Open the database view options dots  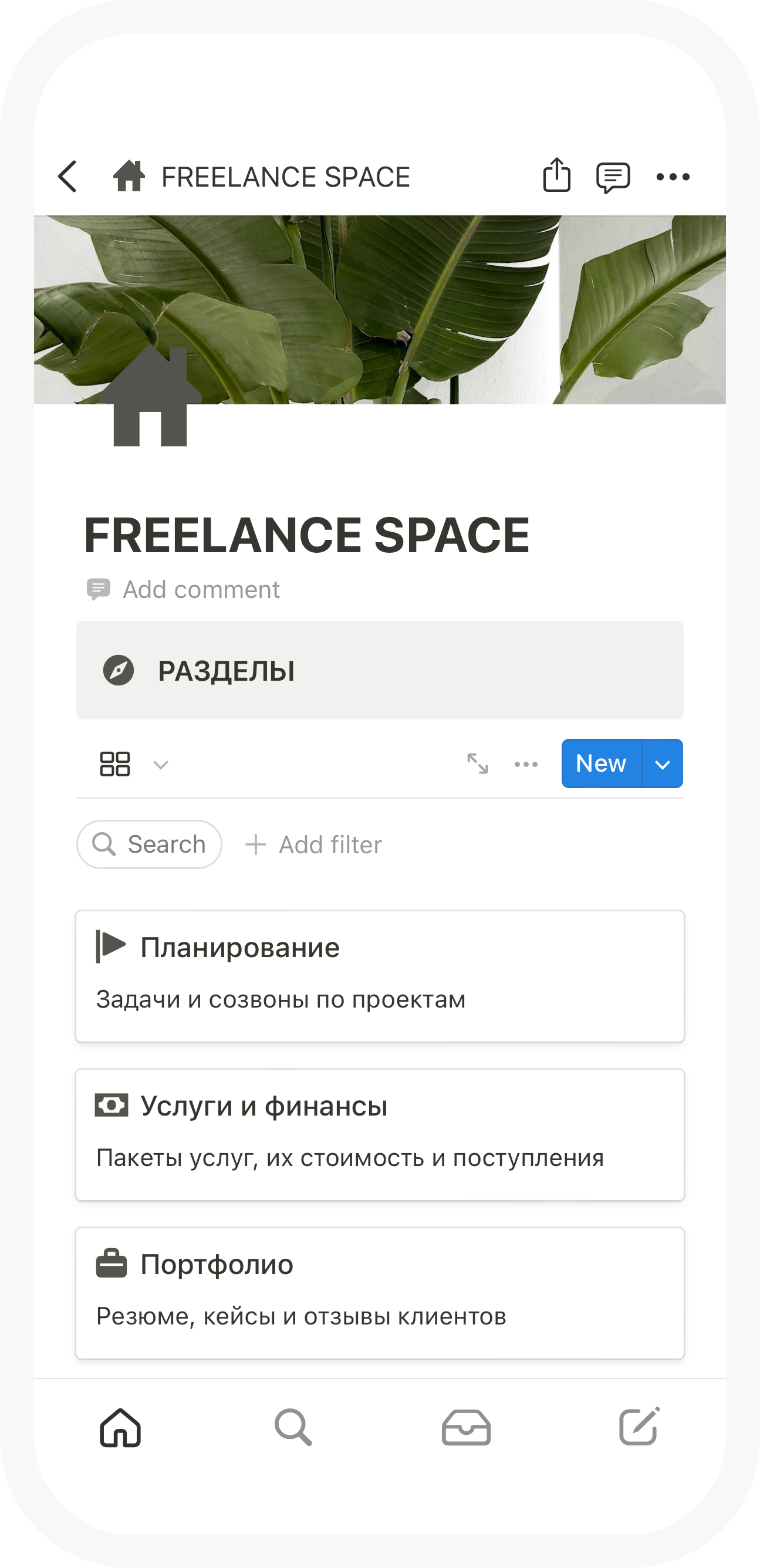pyautogui.click(x=526, y=764)
